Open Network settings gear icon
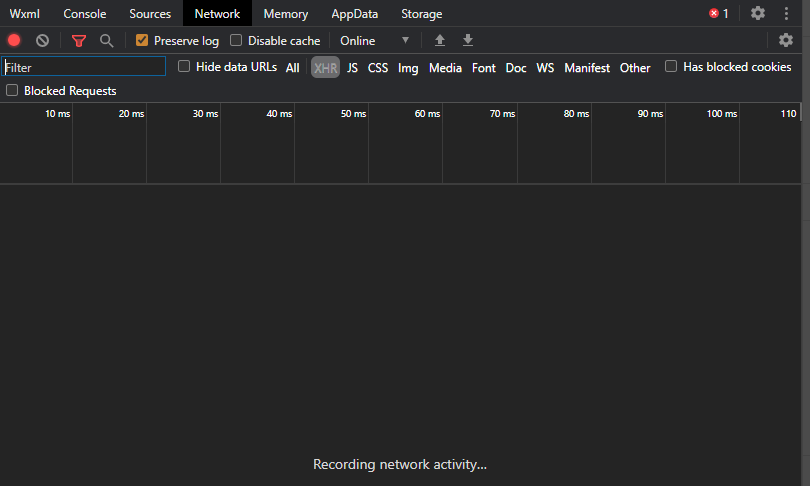810x486 pixels. (x=786, y=40)
